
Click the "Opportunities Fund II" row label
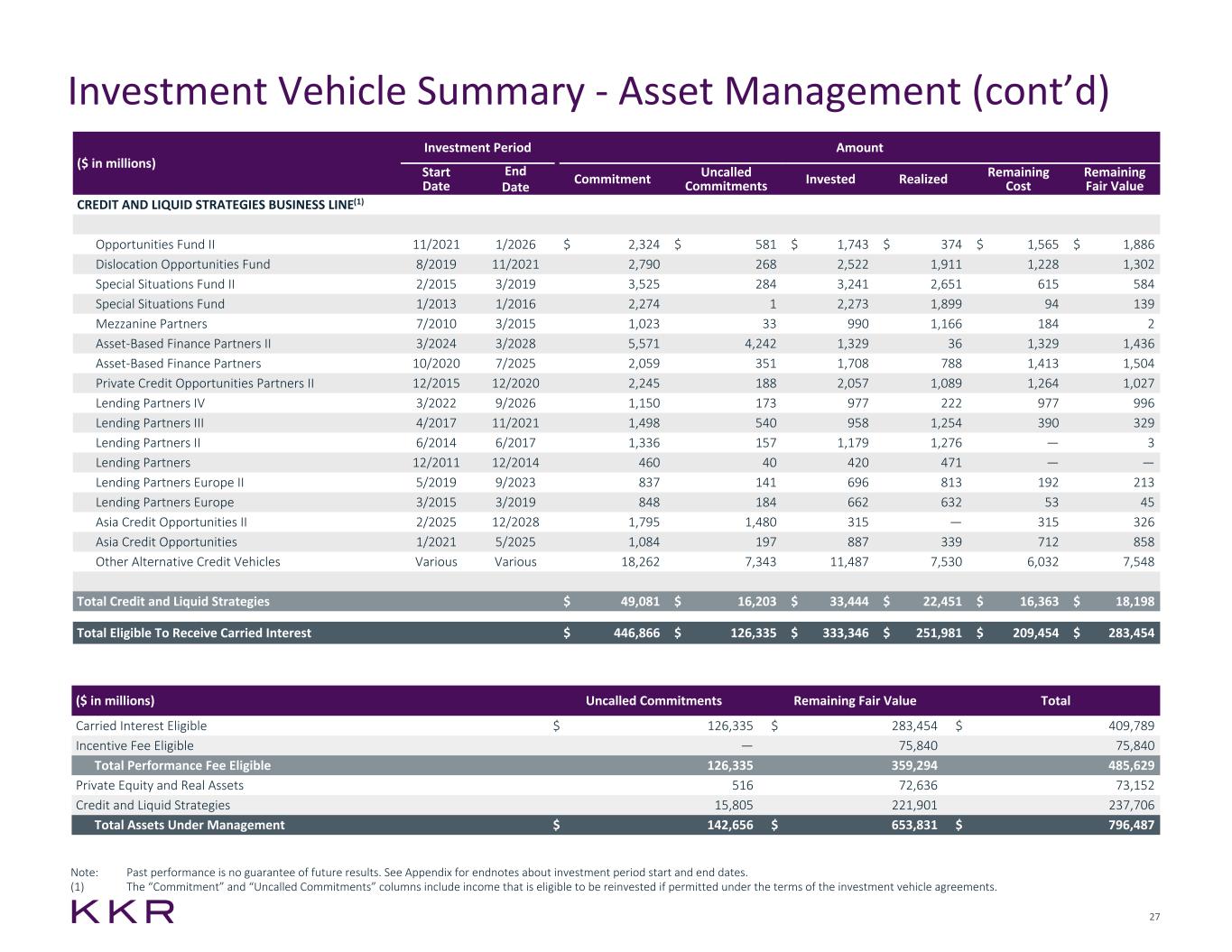point(155,245)
